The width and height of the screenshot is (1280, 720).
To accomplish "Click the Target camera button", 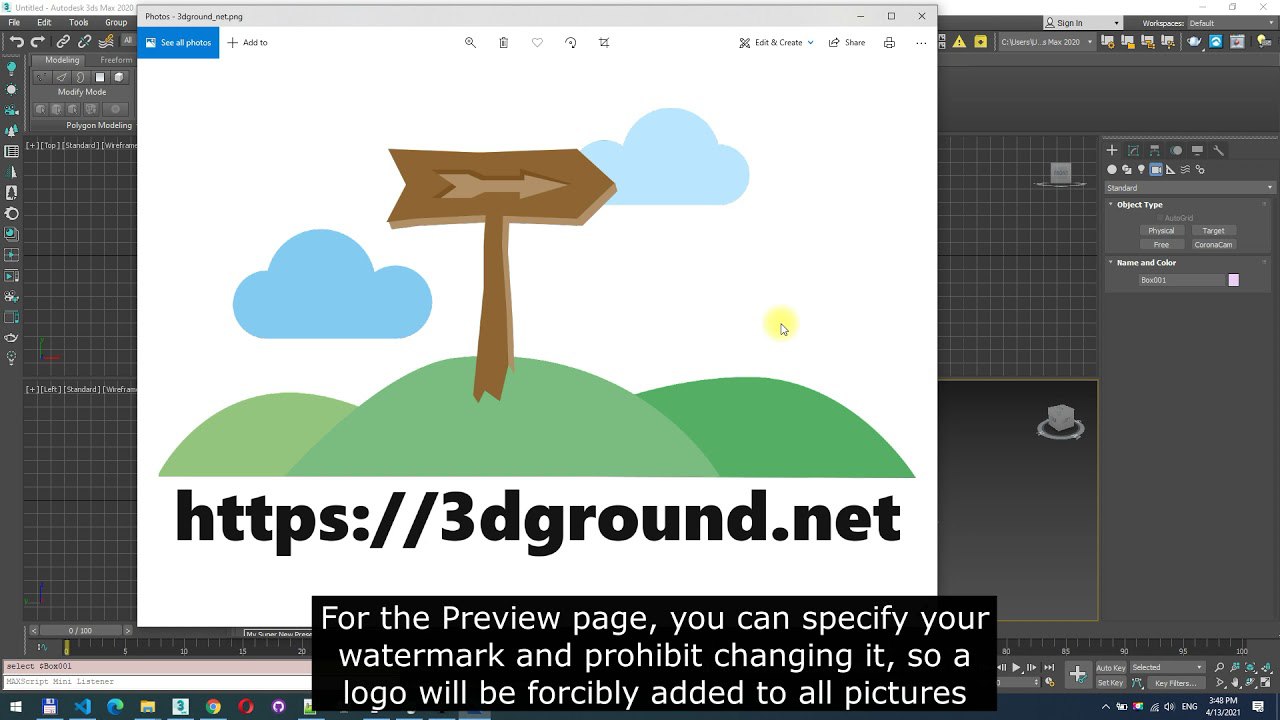I will (x=1213, y=231).
